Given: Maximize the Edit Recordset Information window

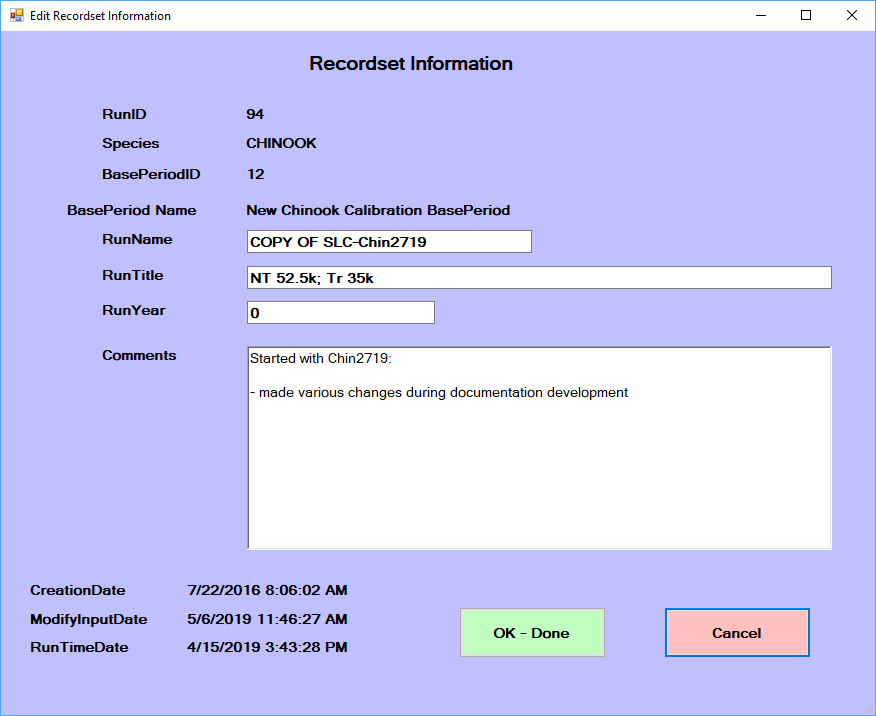Looking at the screenshot, I should click(x=806, y=15).
